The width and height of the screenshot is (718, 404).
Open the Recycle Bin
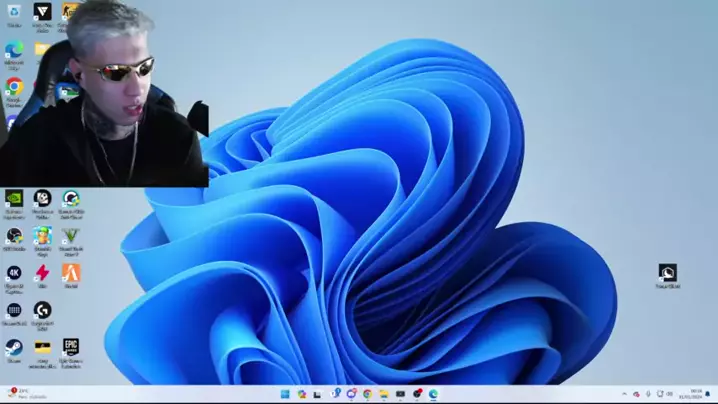(14, 12)
